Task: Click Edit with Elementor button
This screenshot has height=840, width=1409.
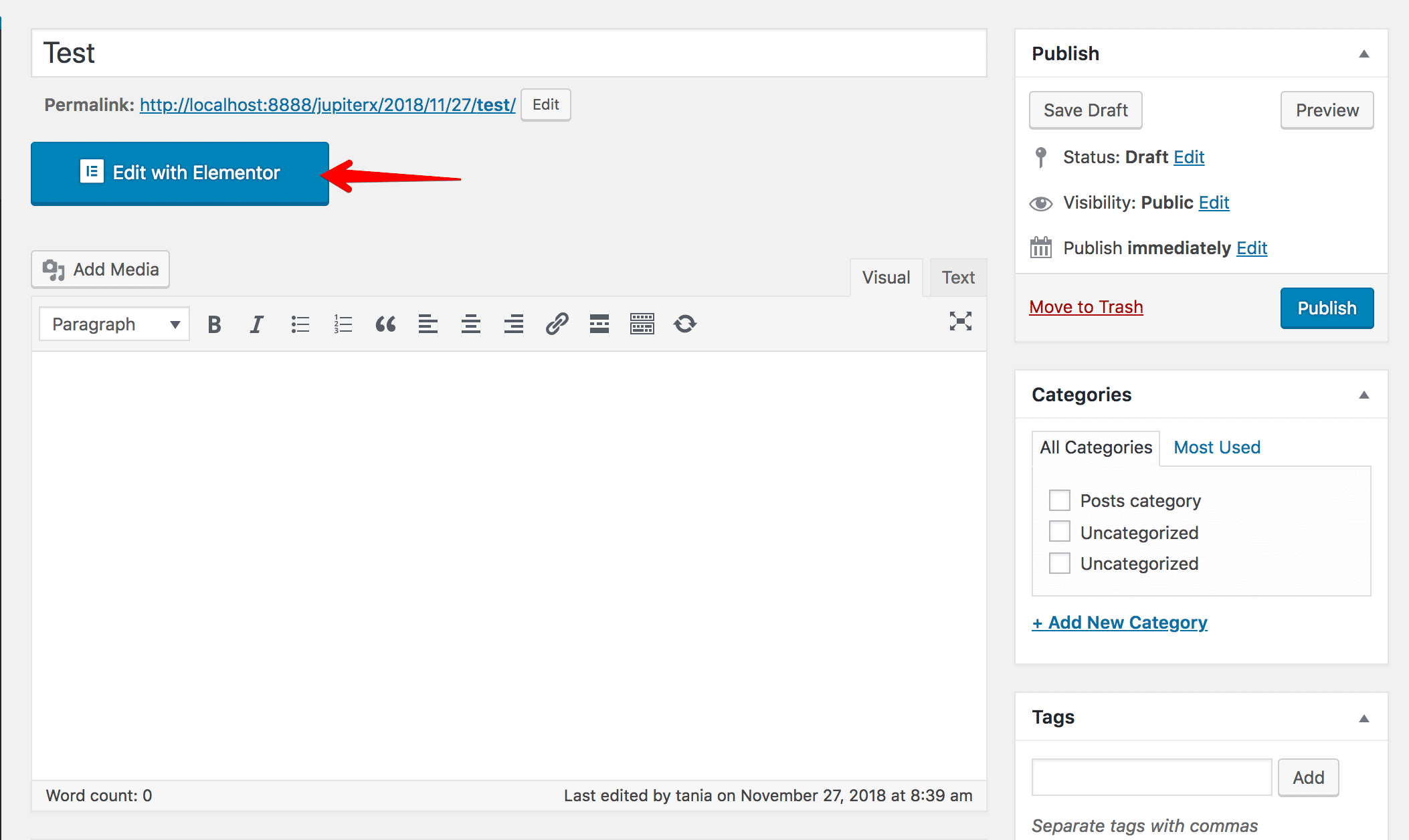Action: pos(180,173)
